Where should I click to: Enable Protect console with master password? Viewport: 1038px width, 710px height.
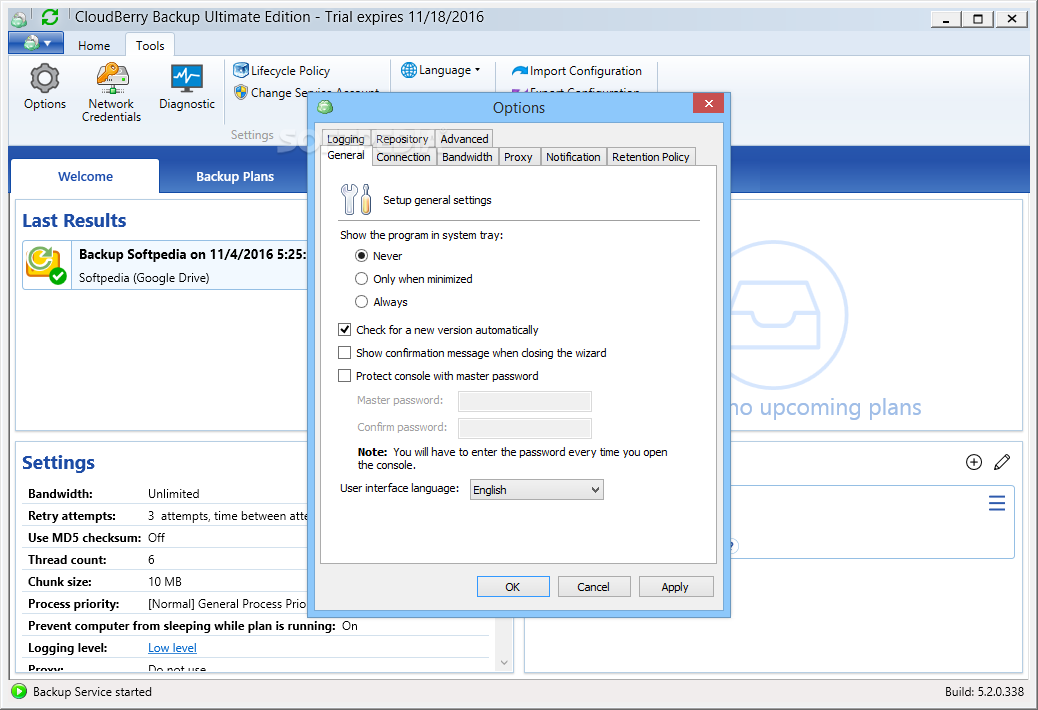(x=344, y=376)
